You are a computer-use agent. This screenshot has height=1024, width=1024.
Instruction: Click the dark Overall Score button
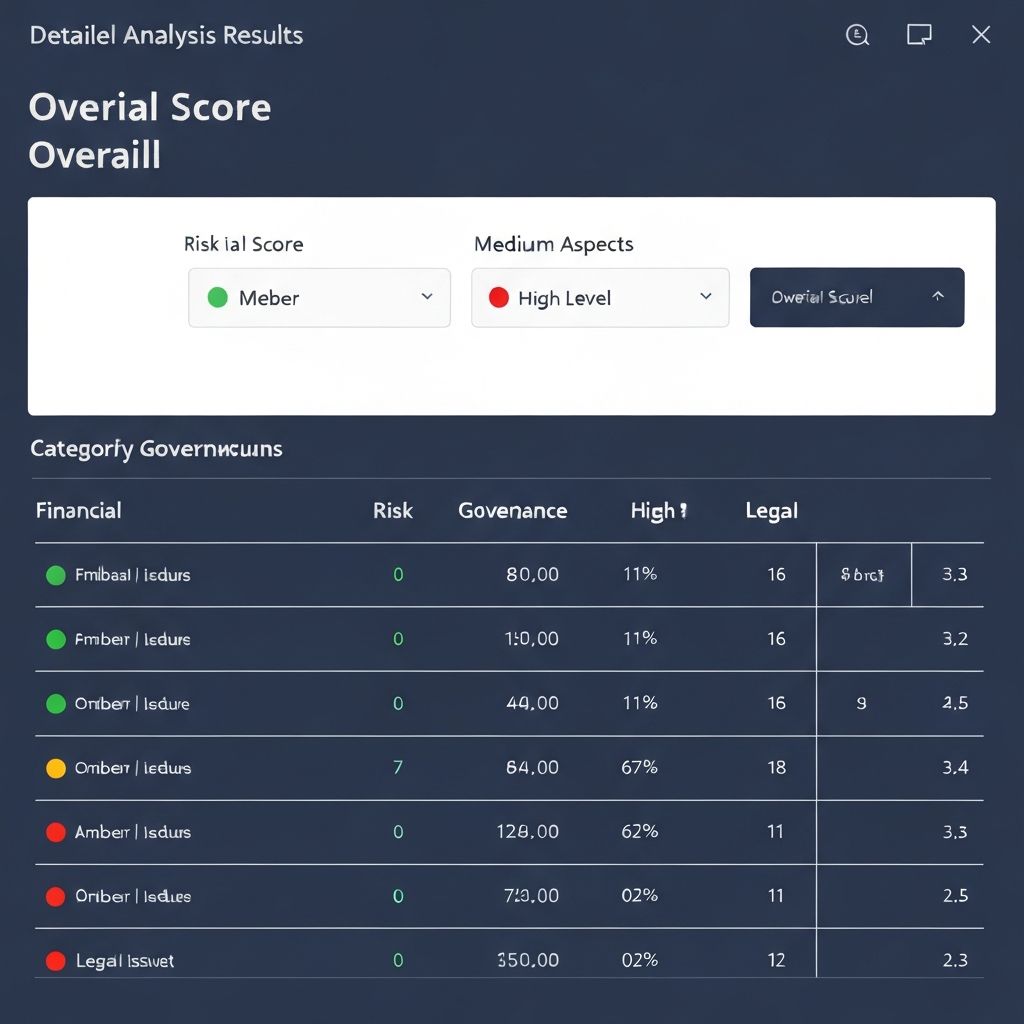pyautogui.click(x=856, y=297)
